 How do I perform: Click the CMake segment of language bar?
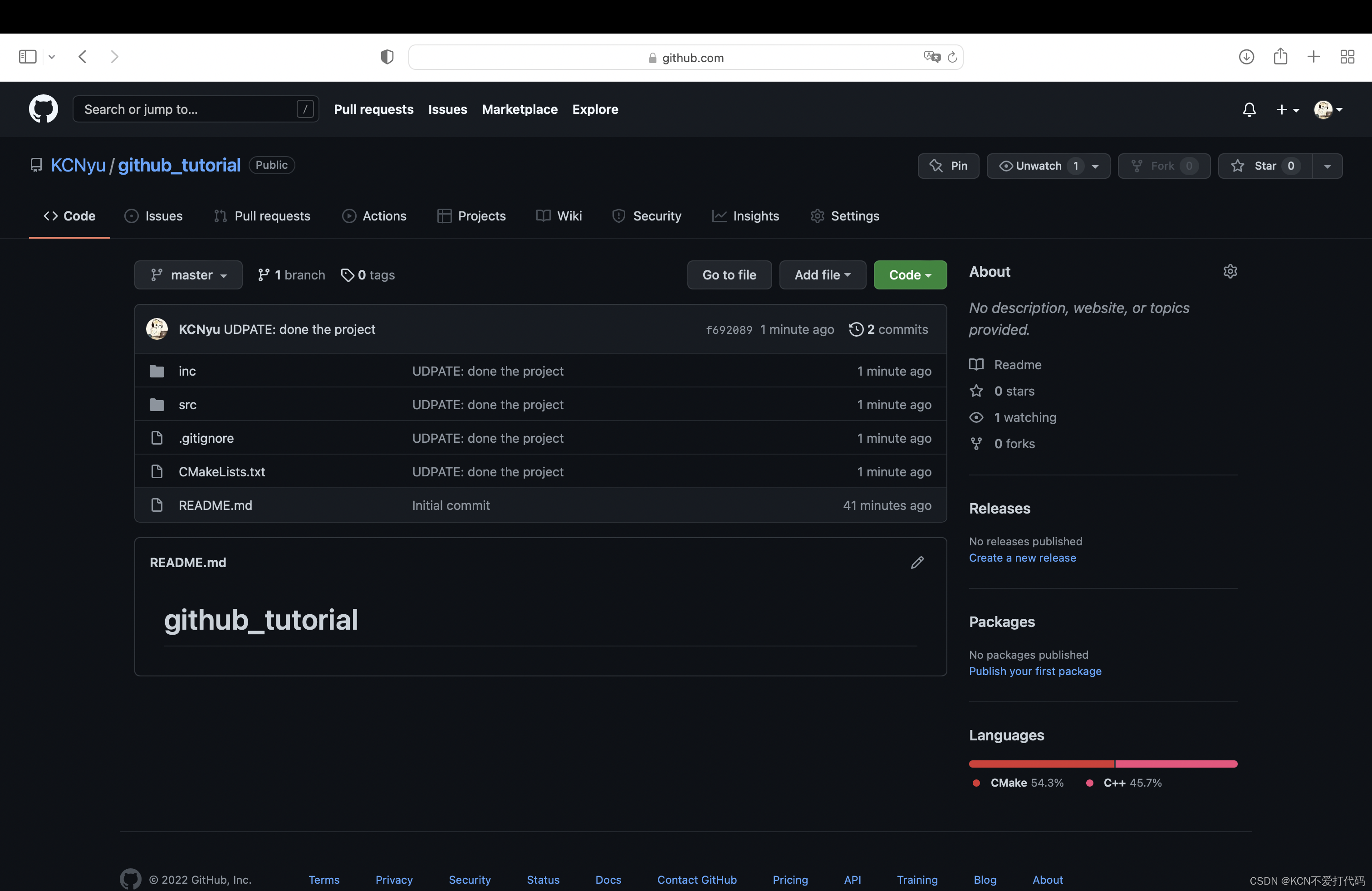point(1042,764)
